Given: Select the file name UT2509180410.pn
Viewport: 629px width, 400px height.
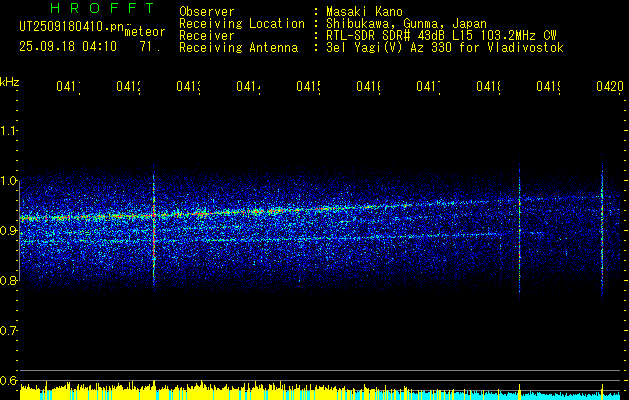Looking at the screenshot, I should [72, 27].
